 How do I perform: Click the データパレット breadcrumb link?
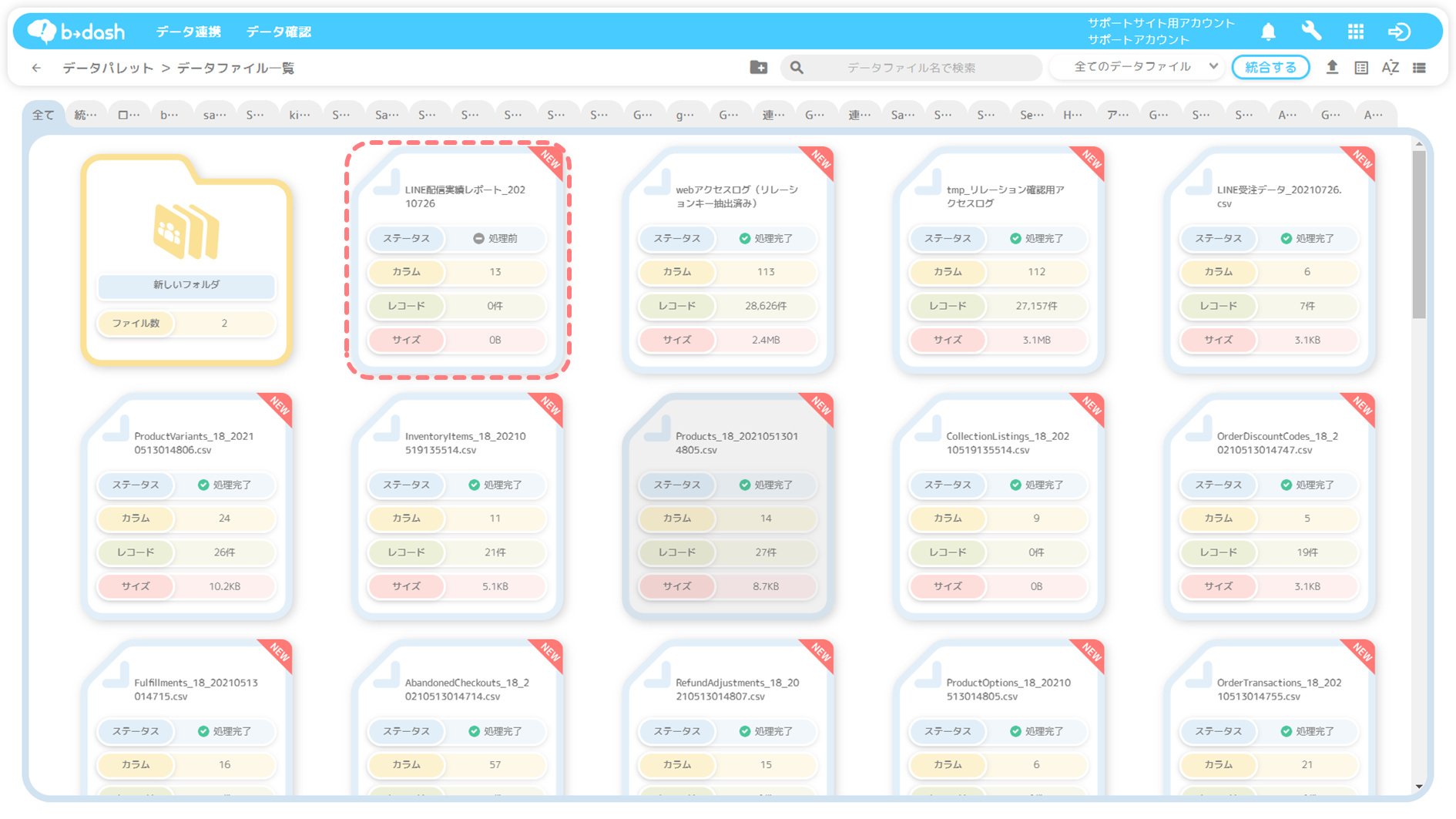tap(108, 68)
